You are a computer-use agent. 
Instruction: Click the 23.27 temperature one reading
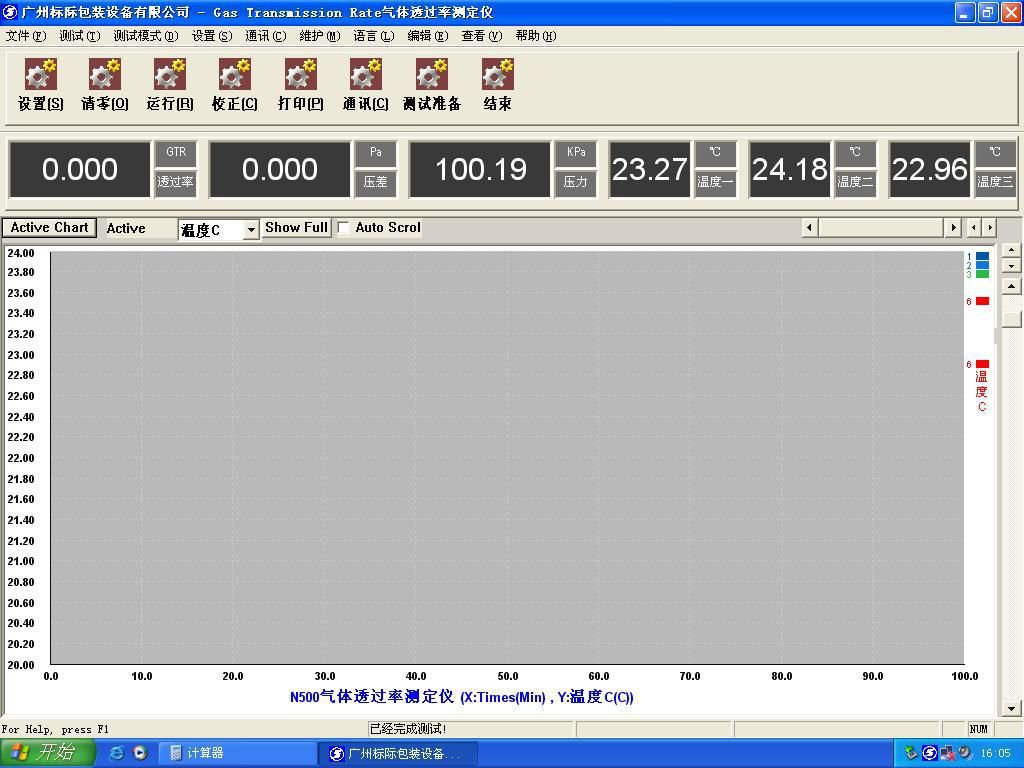[x=650, y=169]
